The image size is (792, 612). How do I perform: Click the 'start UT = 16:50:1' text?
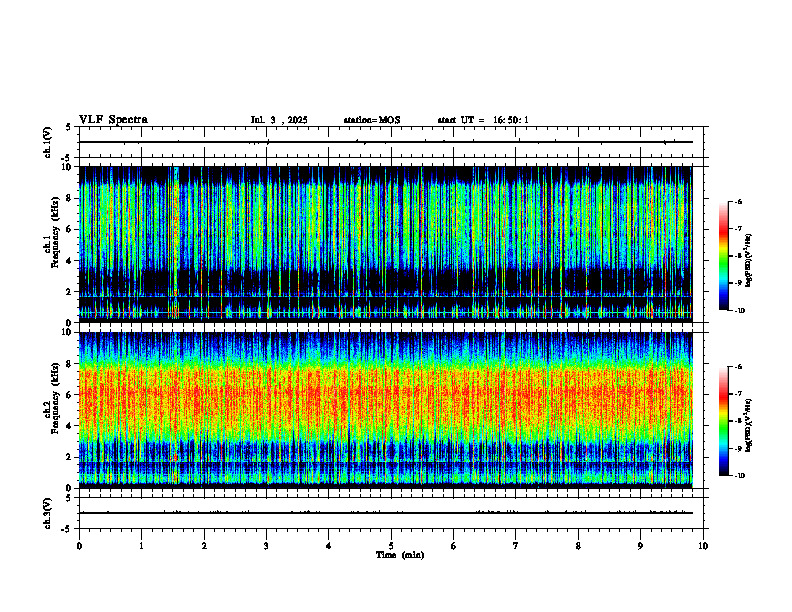click(483, 120)
